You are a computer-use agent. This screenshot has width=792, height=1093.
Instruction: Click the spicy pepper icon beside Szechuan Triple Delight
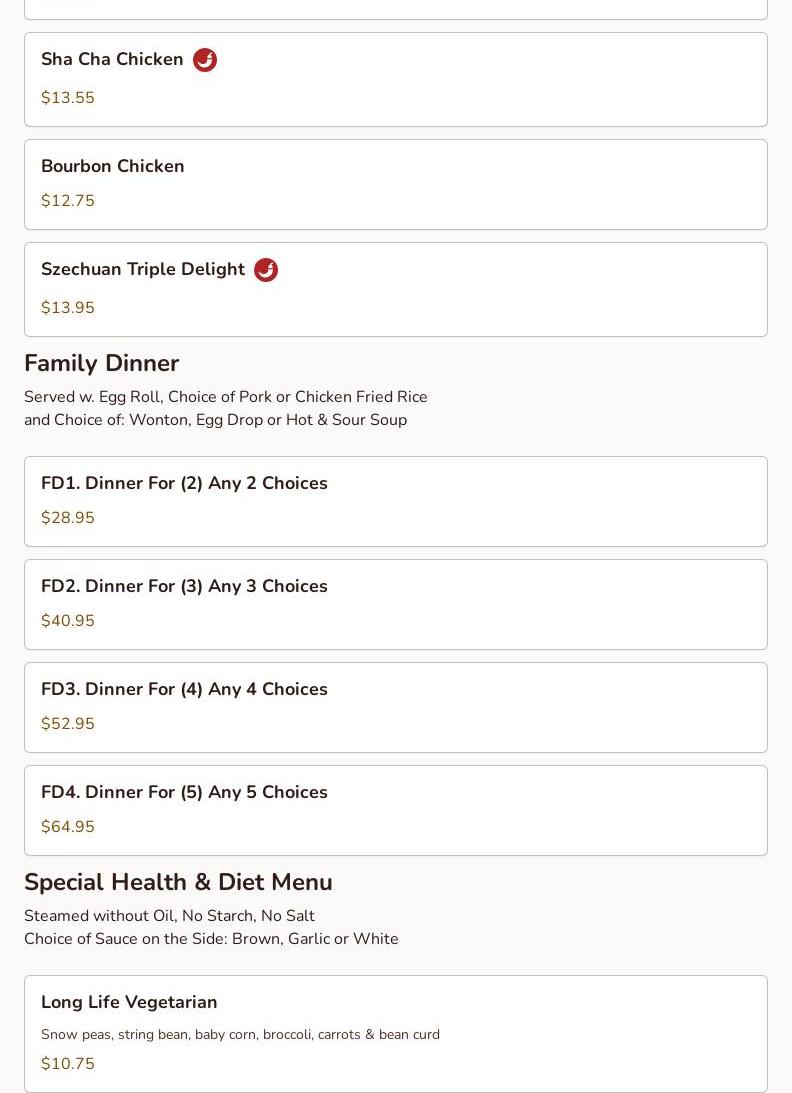[x=266, y=270]
